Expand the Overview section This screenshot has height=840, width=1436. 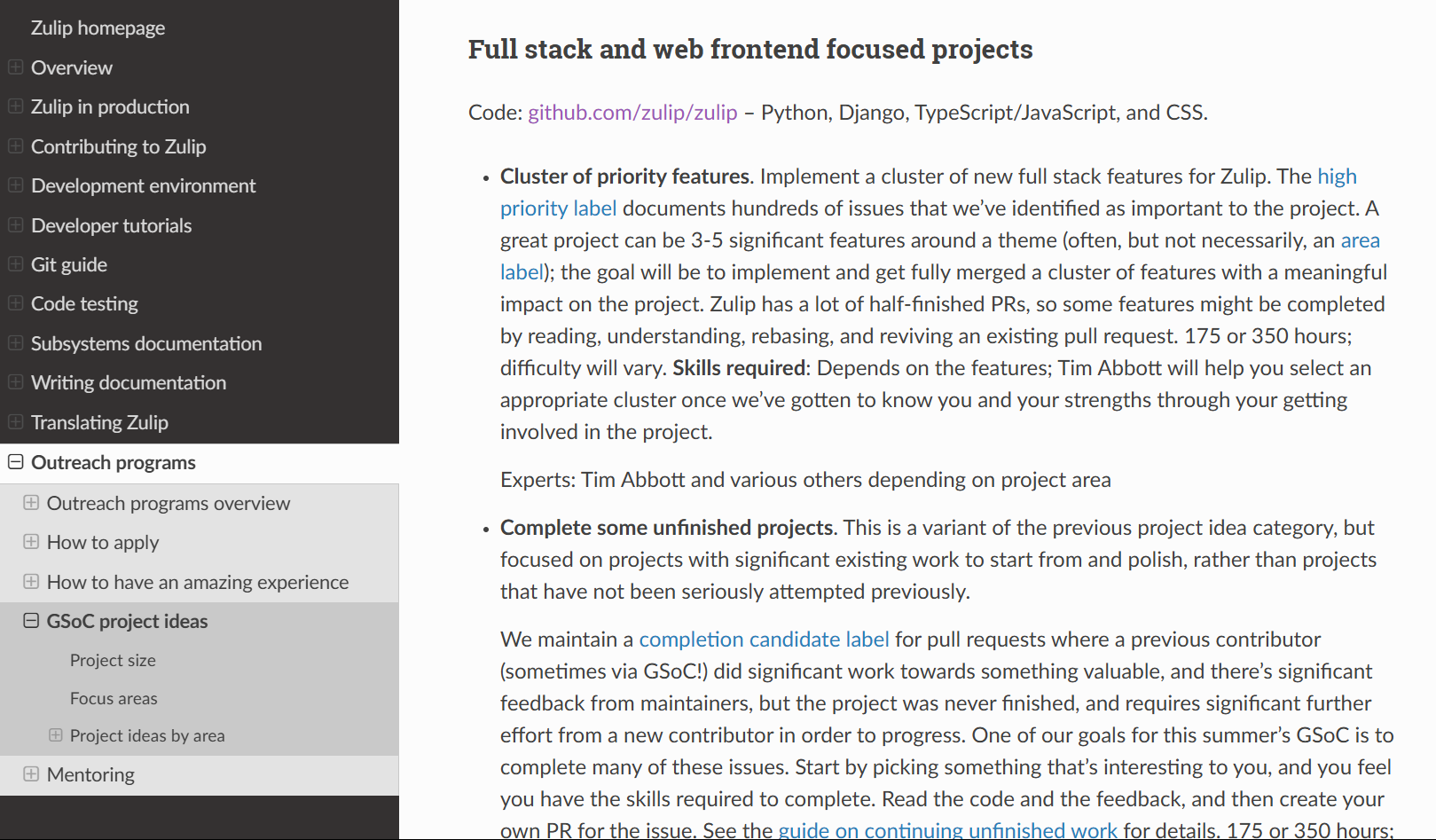(14, 67)
